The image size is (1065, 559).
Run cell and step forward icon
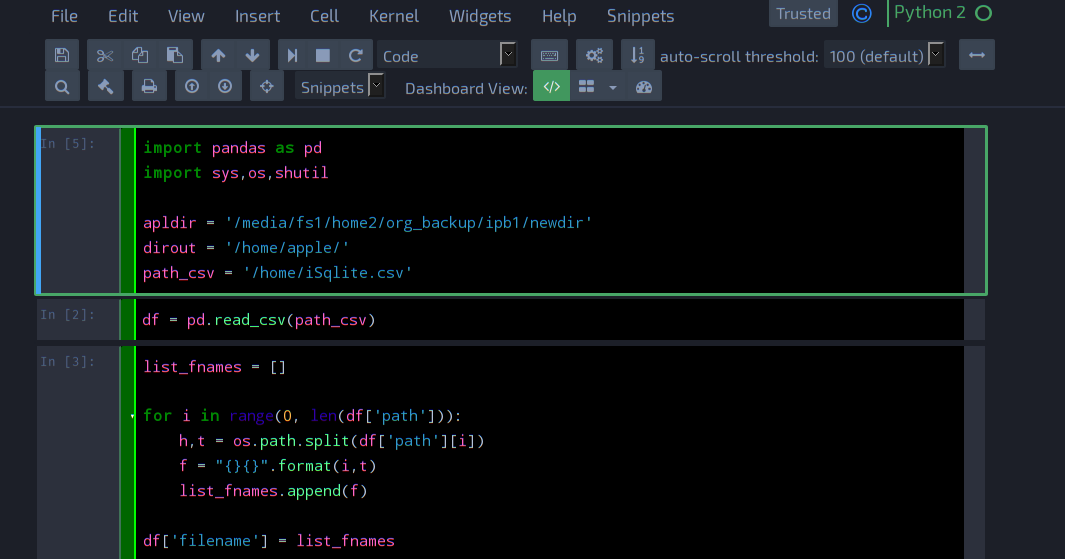click(292, 55)
